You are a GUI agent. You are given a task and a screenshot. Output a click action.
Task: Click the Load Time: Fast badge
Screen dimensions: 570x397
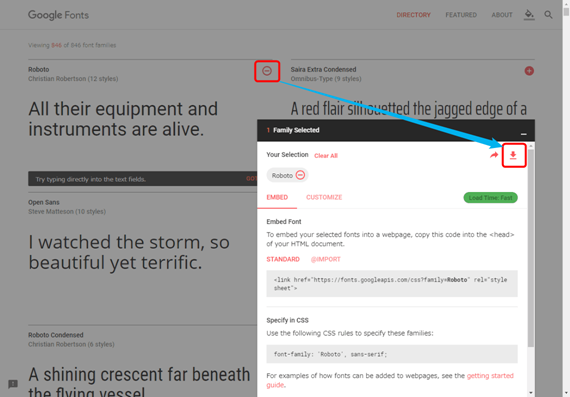[x=490, y=198]
